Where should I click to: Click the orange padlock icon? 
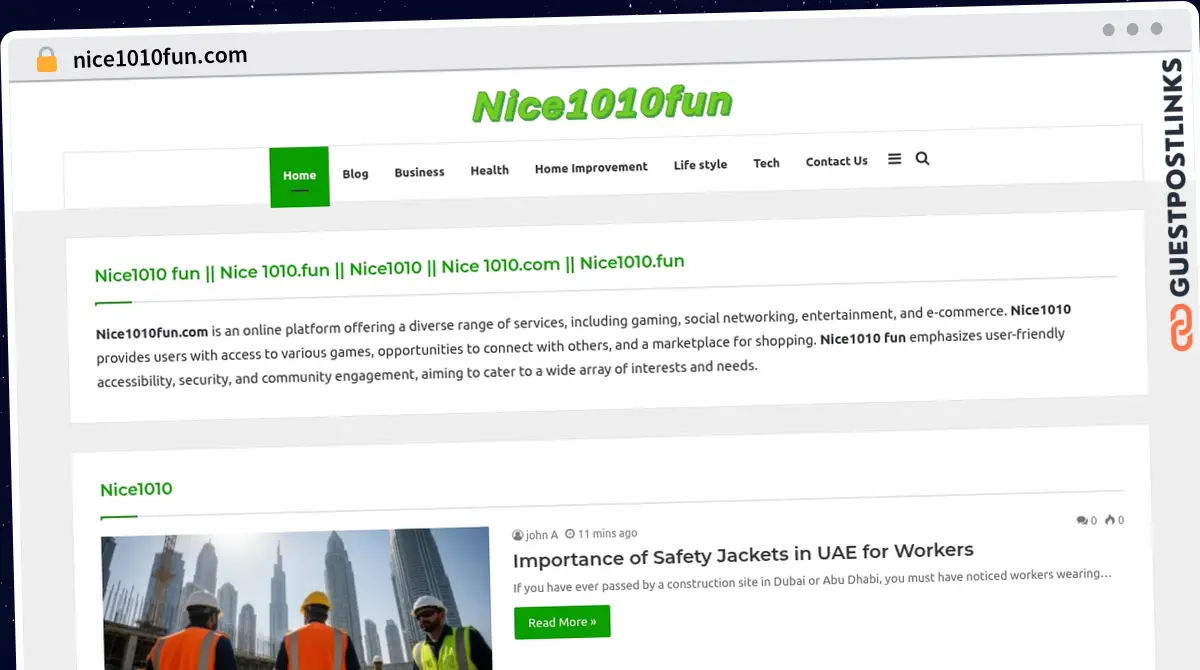47,60
